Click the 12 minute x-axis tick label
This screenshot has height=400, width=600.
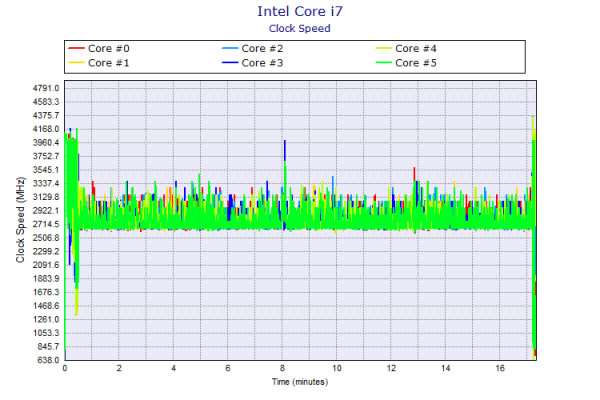[x=391, y=368]
